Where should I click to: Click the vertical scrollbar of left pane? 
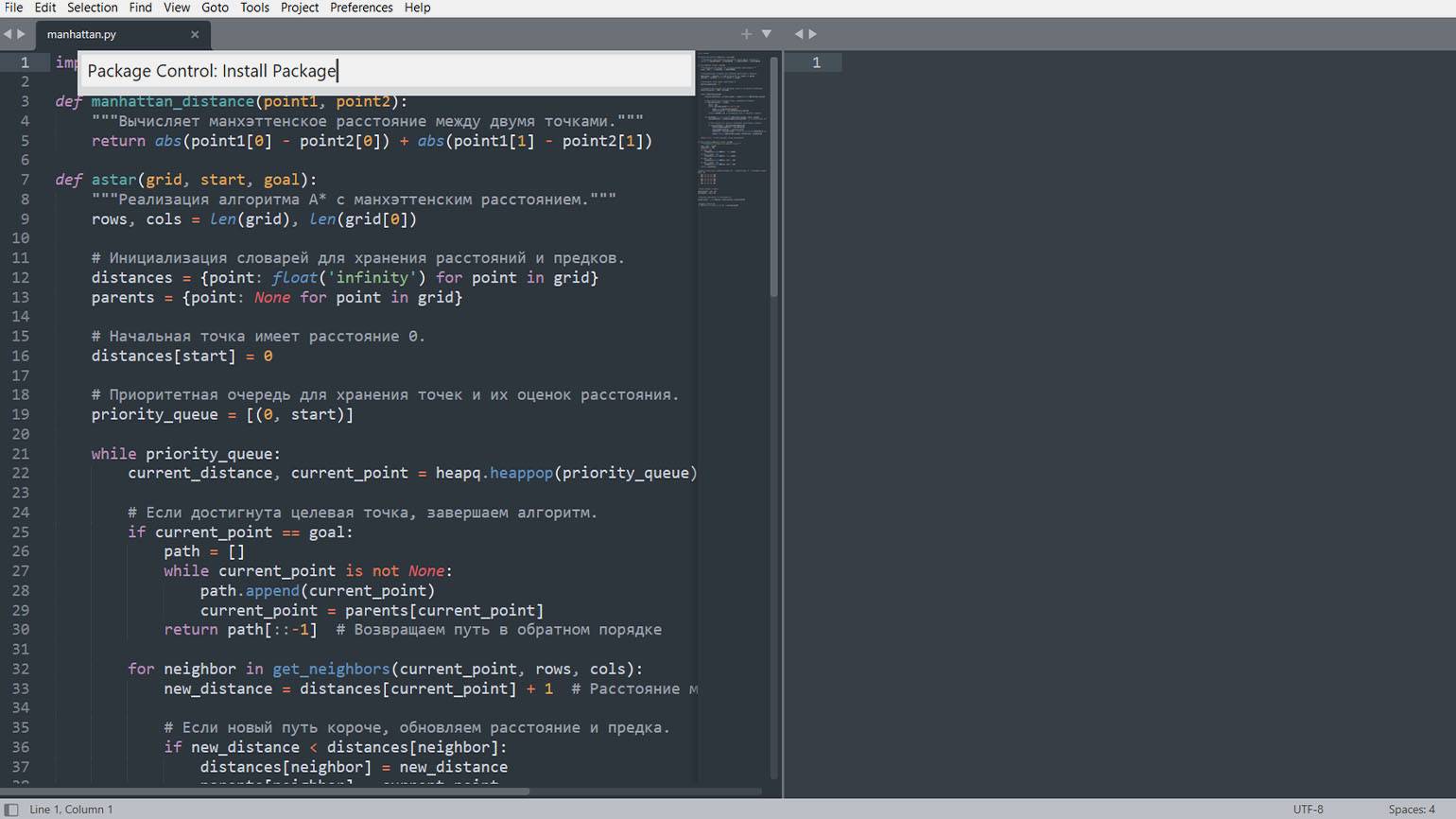tap(774, 178)
